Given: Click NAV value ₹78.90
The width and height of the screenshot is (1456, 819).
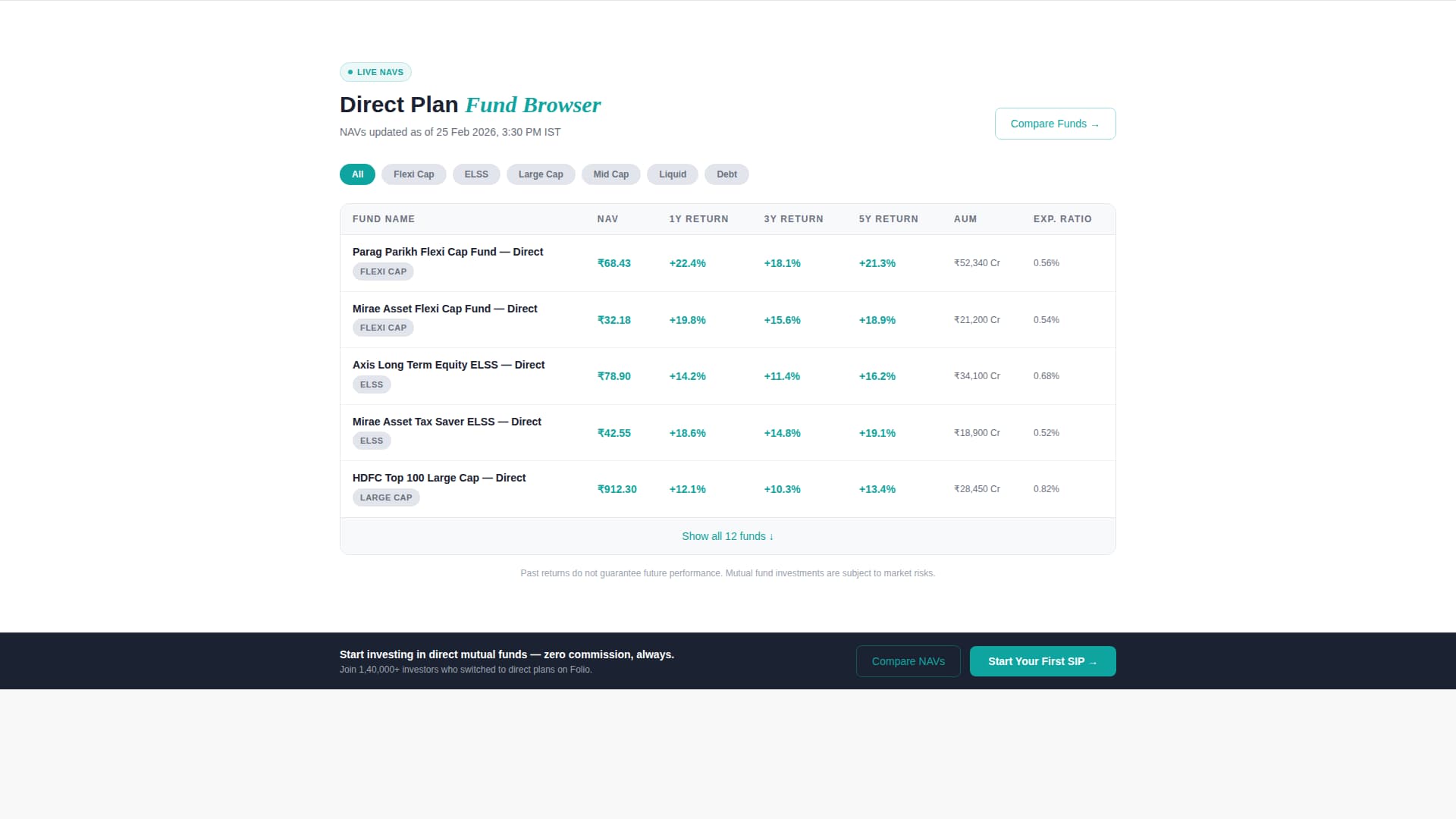Looking at the screenshot, I should tap(613, 376).
